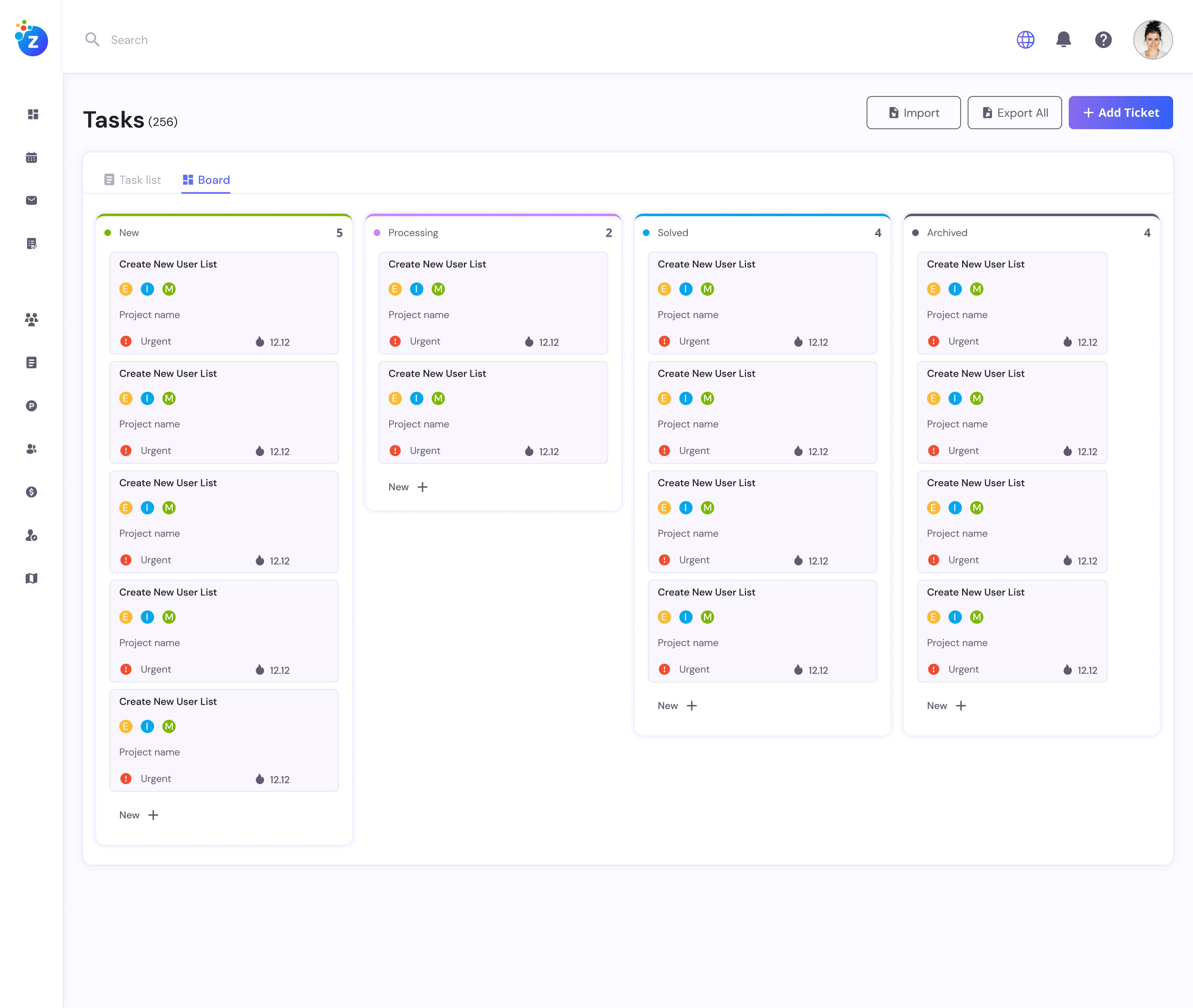Open the calendar icon in sidebar
The width and height of the screenshot is (1193, 1008).
coord(31,157)
